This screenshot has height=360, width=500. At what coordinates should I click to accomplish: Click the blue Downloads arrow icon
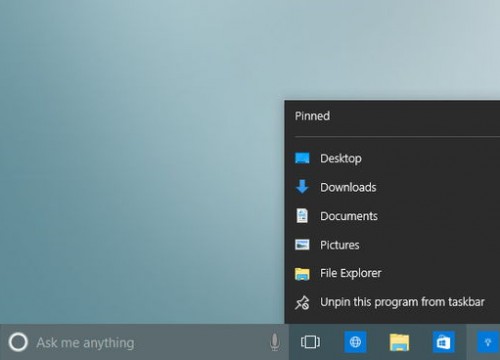(x=302, y=187)
